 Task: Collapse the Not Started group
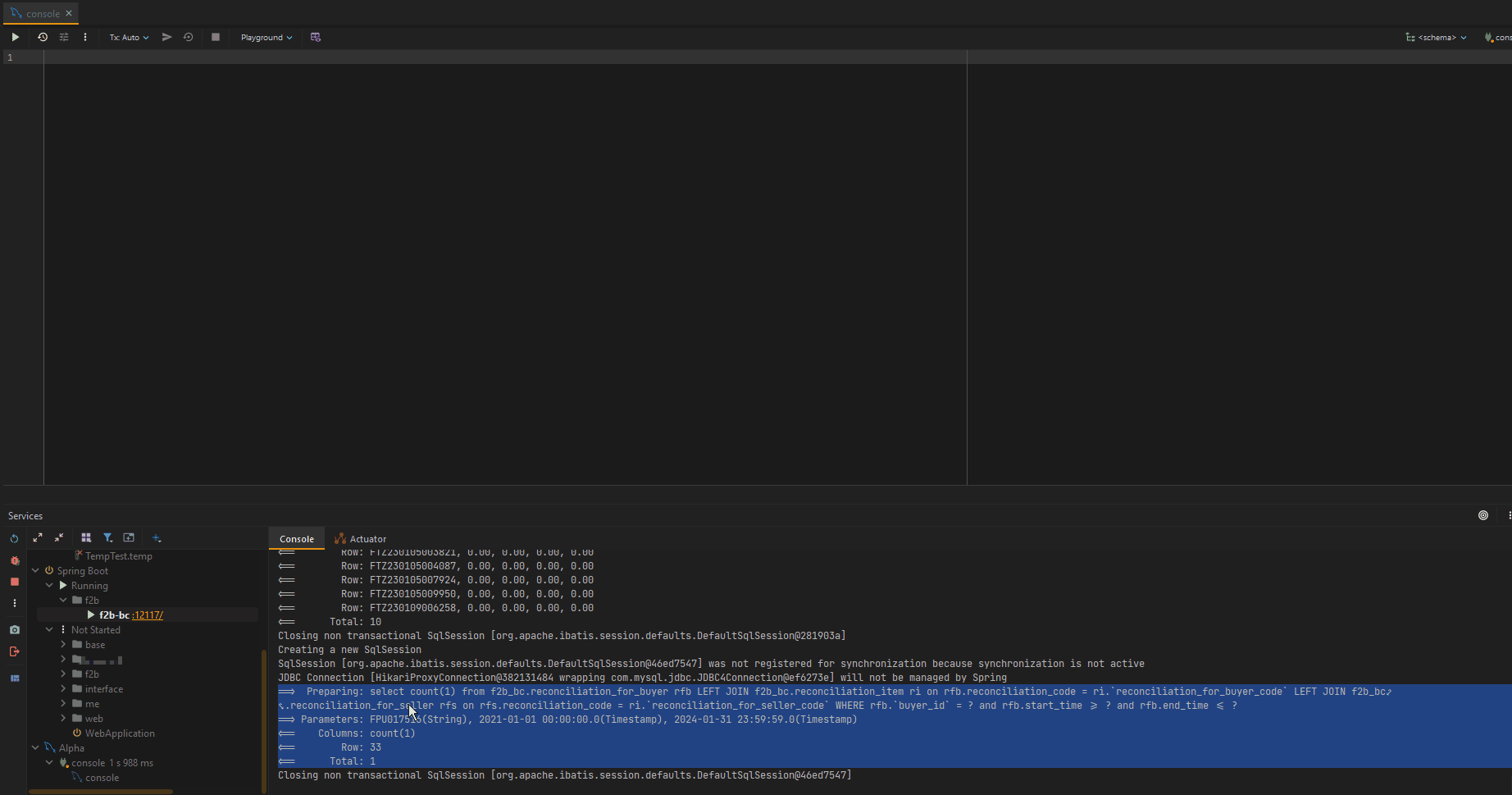point(49,629)
